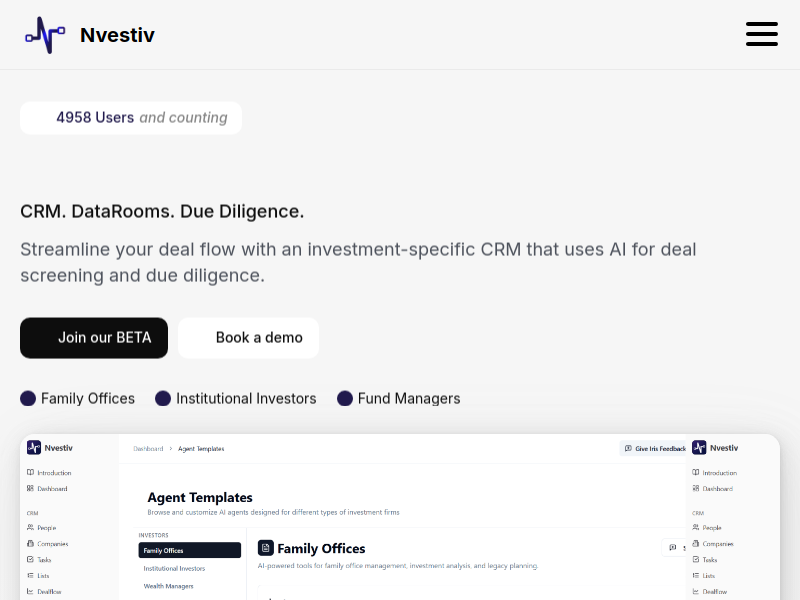The image size is (800, 600).
Task: Click the clipboard icon beside the Family Offices heading
Action: 266,548
